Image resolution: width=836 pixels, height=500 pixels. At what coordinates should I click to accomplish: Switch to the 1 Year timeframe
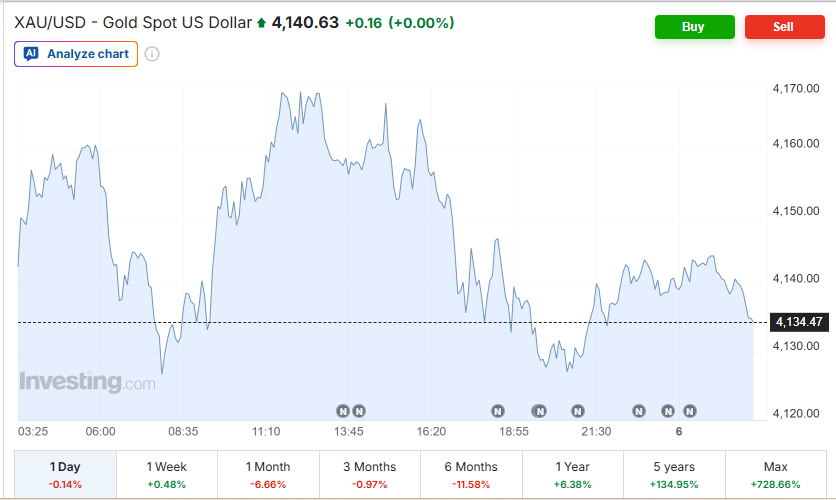pyautogui.click(x=573, y=474)
